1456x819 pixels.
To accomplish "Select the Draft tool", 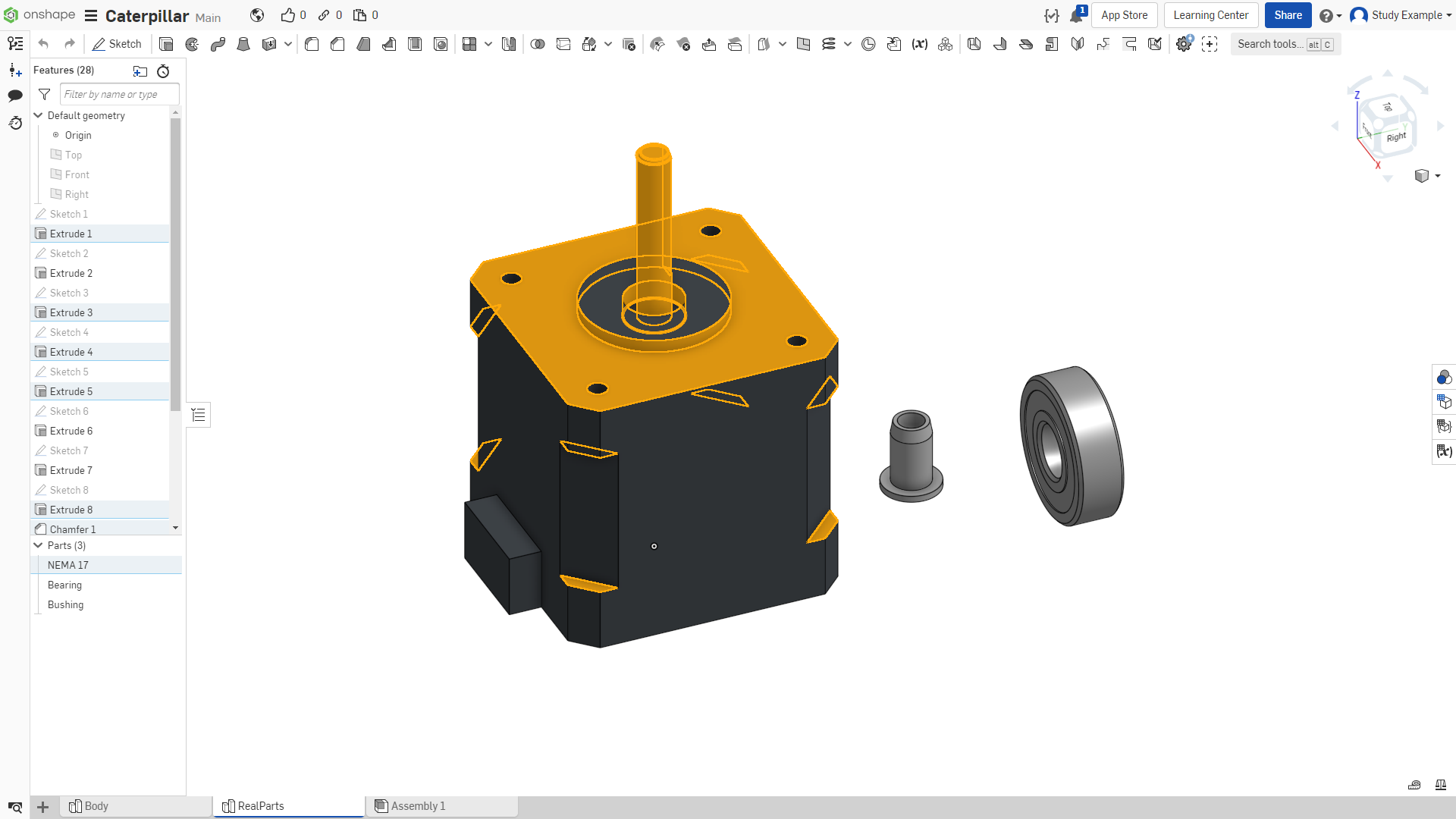I will pyautogui.click(x=363, y=44).
